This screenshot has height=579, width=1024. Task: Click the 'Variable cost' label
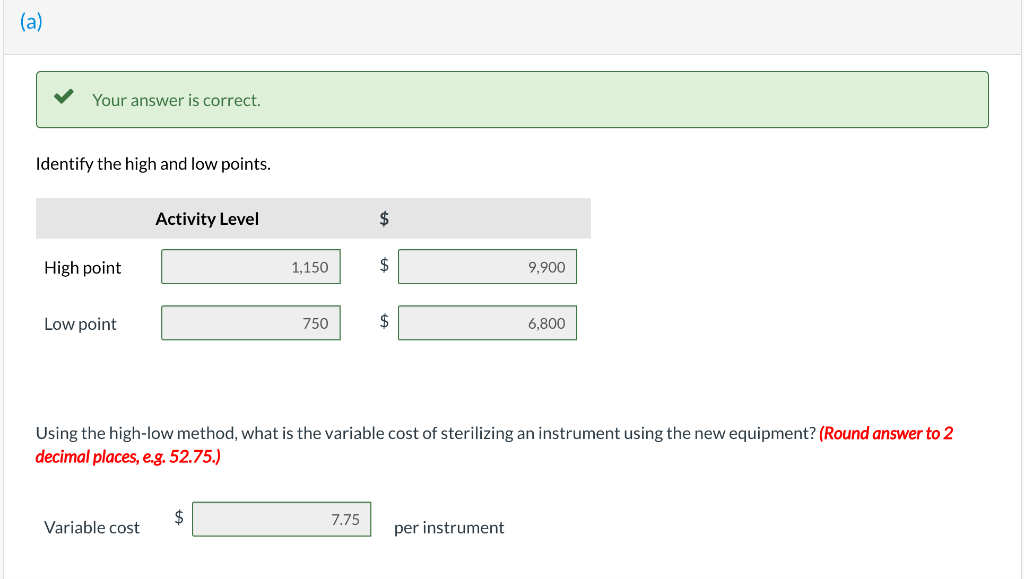91,527
